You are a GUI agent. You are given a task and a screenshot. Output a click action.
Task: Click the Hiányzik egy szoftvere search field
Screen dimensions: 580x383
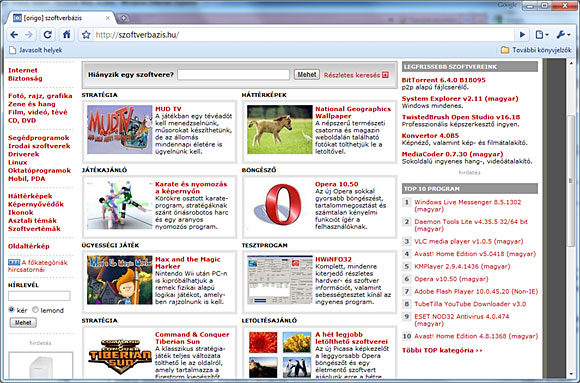233,74
